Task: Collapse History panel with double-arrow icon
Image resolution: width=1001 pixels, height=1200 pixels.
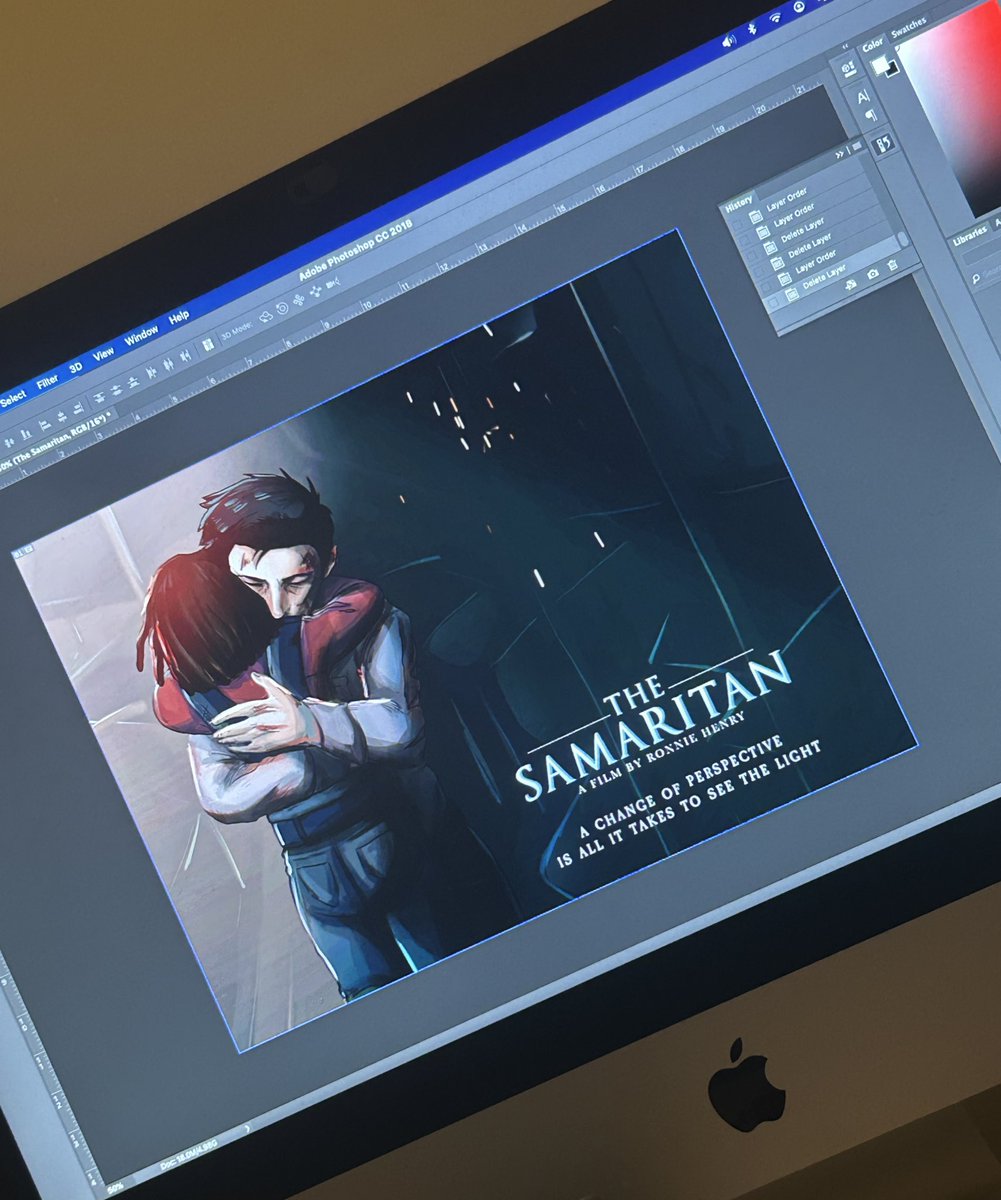Action: [839, 155]
